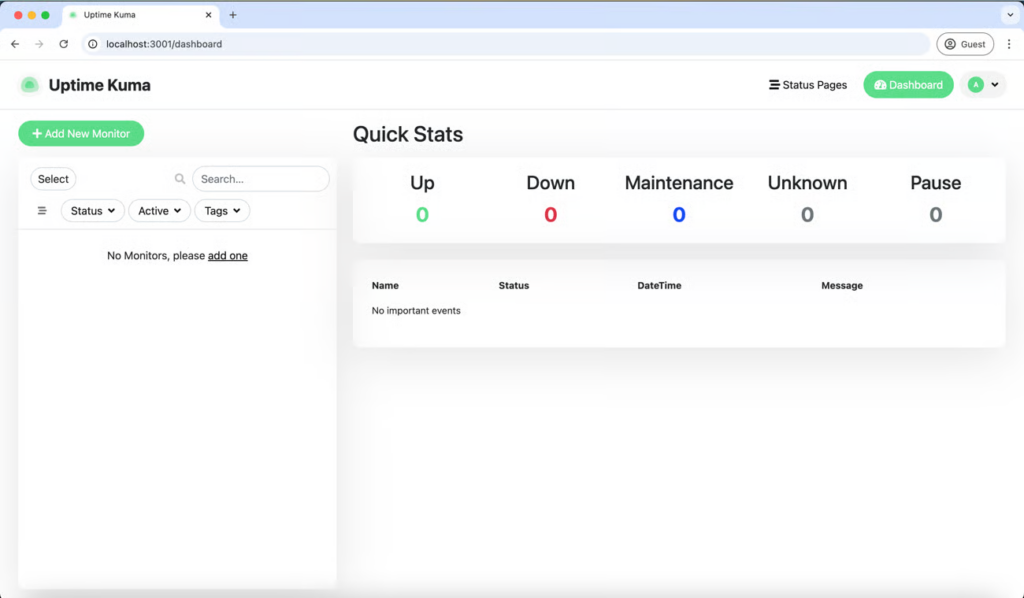Image resolution: width=1024 pixels, height=598 pixels.
Task: Click the address bar URL localhost:3001/dashboard
Action: pyautogui.click(x=164, y=44)
